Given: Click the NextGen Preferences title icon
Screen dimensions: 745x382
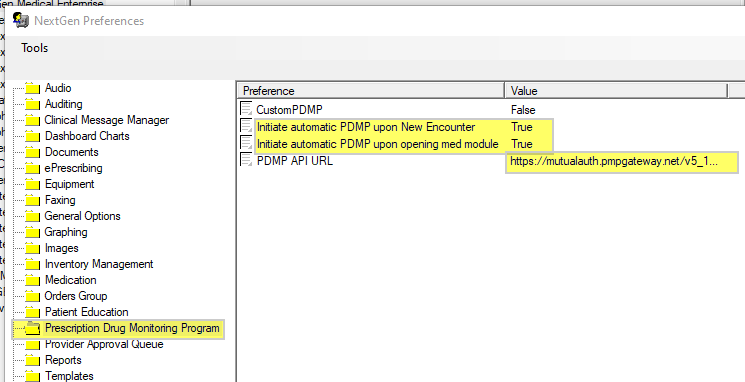Looking at the screenshot, I should coord(21,20).
